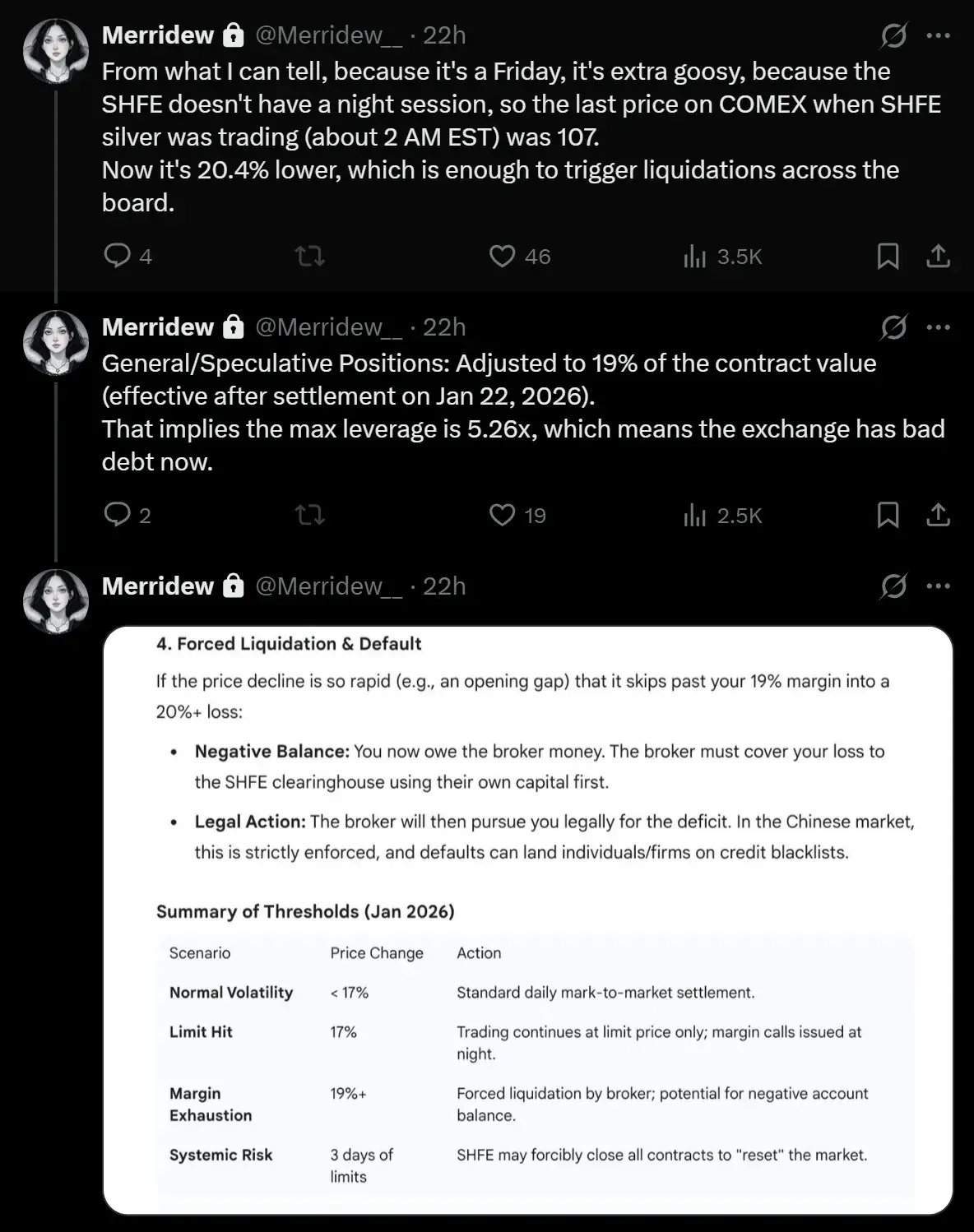Share the second post in thread

(938, 515)
